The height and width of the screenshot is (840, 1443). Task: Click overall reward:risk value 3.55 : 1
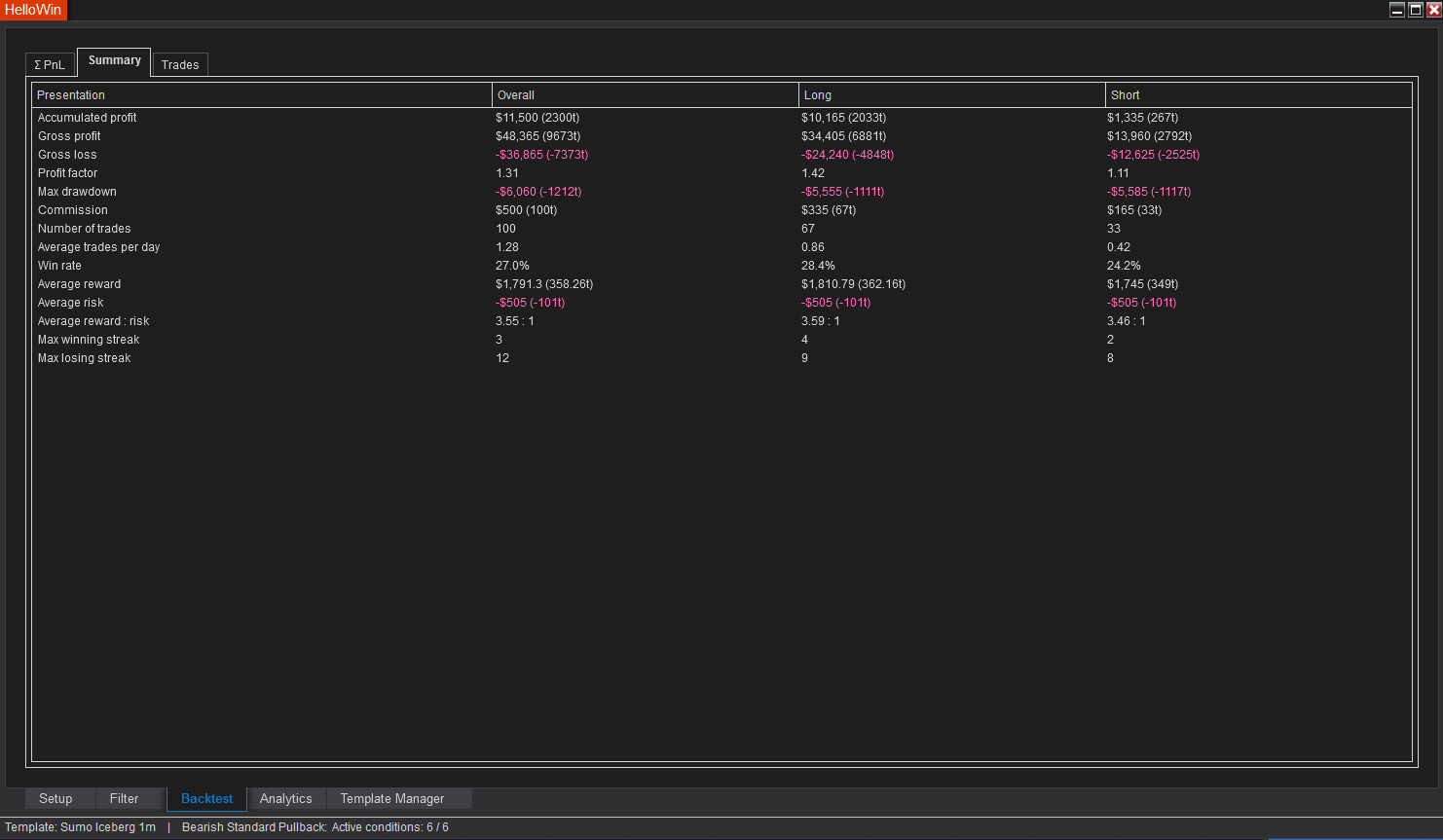click(515, 321)
